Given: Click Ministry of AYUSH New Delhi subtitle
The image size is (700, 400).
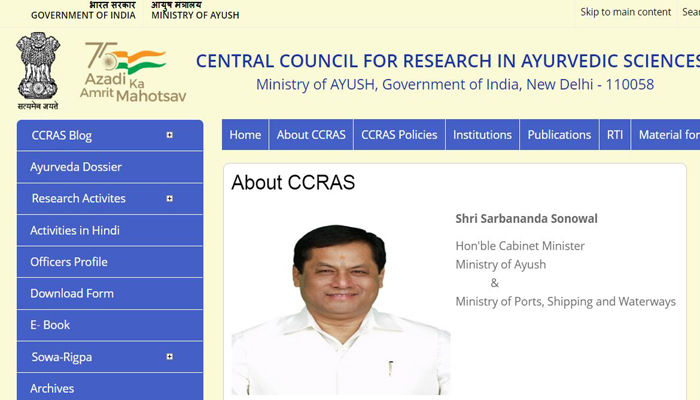Looking at the screenshot, I should pyautogui.click(x=455, y=84).
